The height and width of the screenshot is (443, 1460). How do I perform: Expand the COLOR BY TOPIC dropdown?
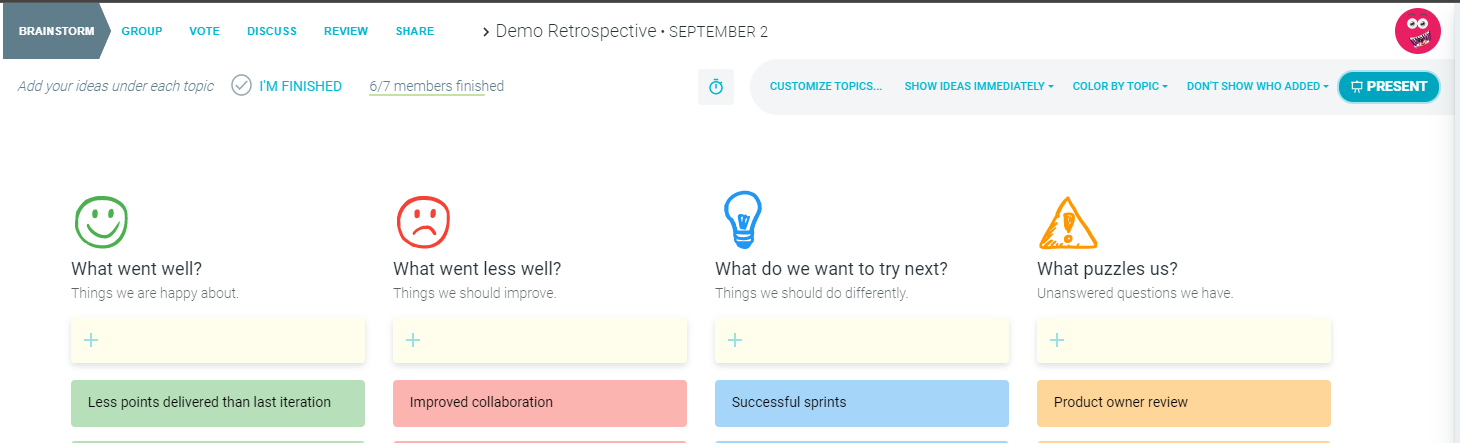(x=1121, y=86)
